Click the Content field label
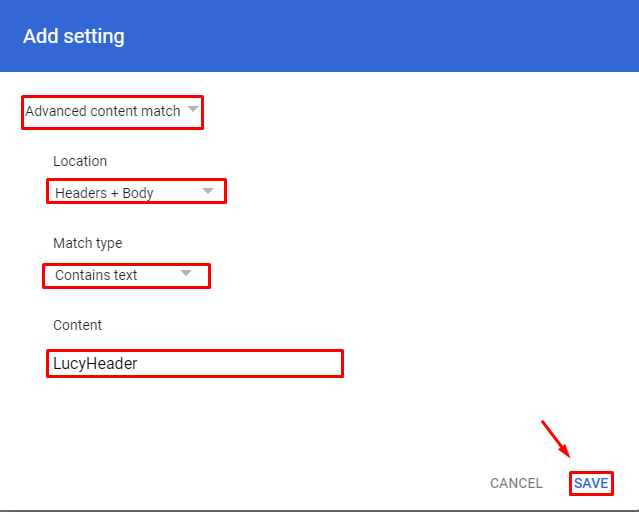 point(77,325)
